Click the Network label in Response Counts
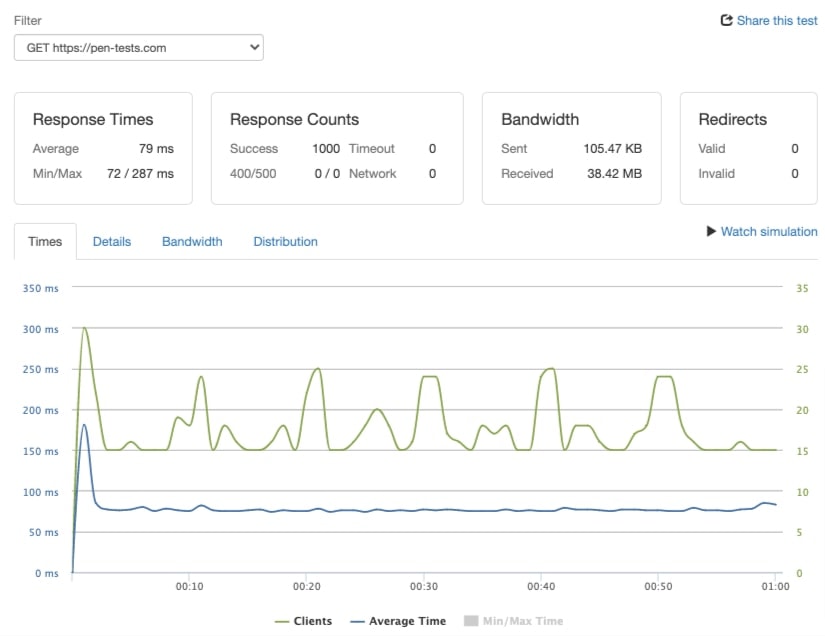The height and width of the screenshot is (636, 825). click(x=373, y=174)
